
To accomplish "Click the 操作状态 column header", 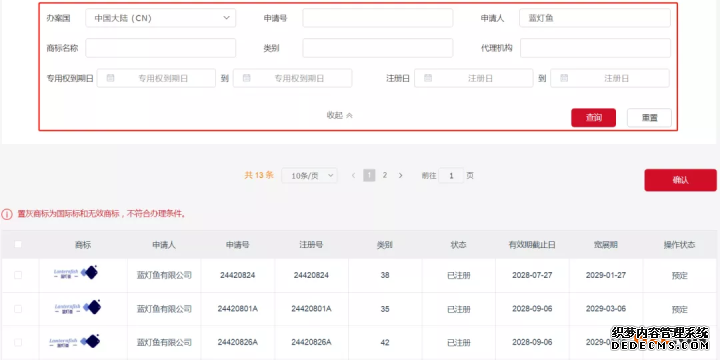I will click(680, 245).
